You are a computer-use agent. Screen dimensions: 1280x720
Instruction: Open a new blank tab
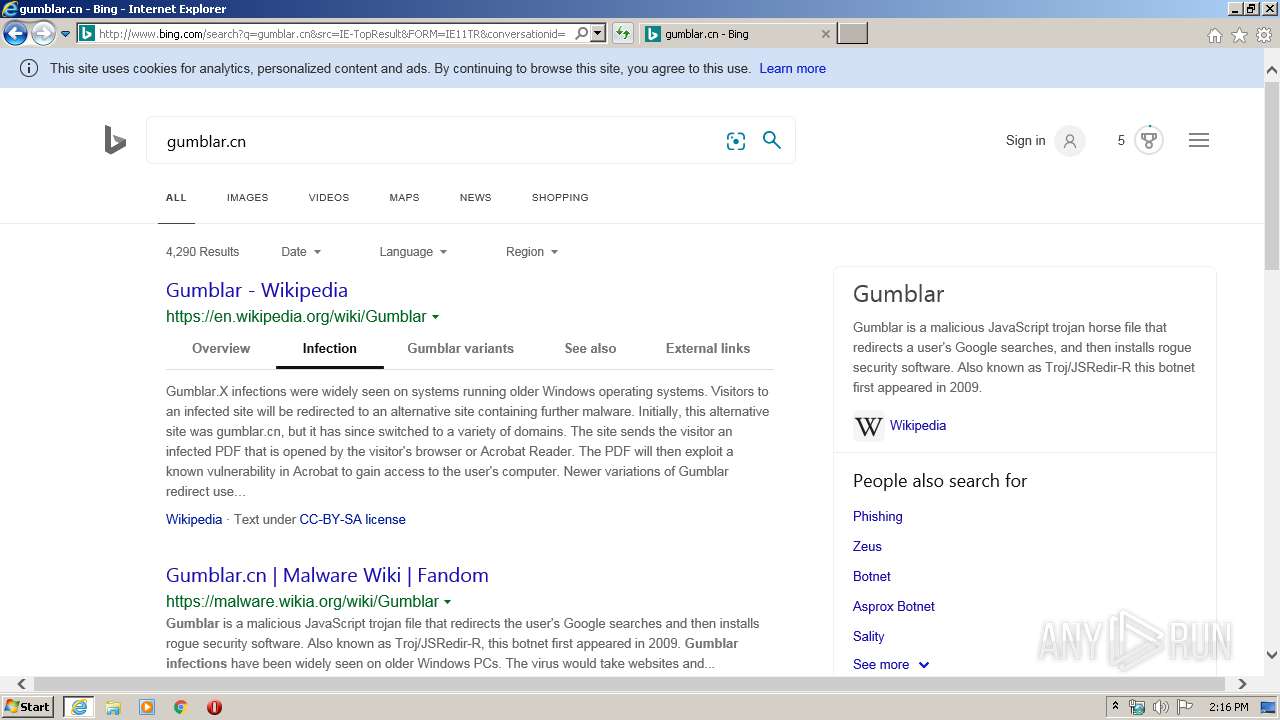(852, 34)
